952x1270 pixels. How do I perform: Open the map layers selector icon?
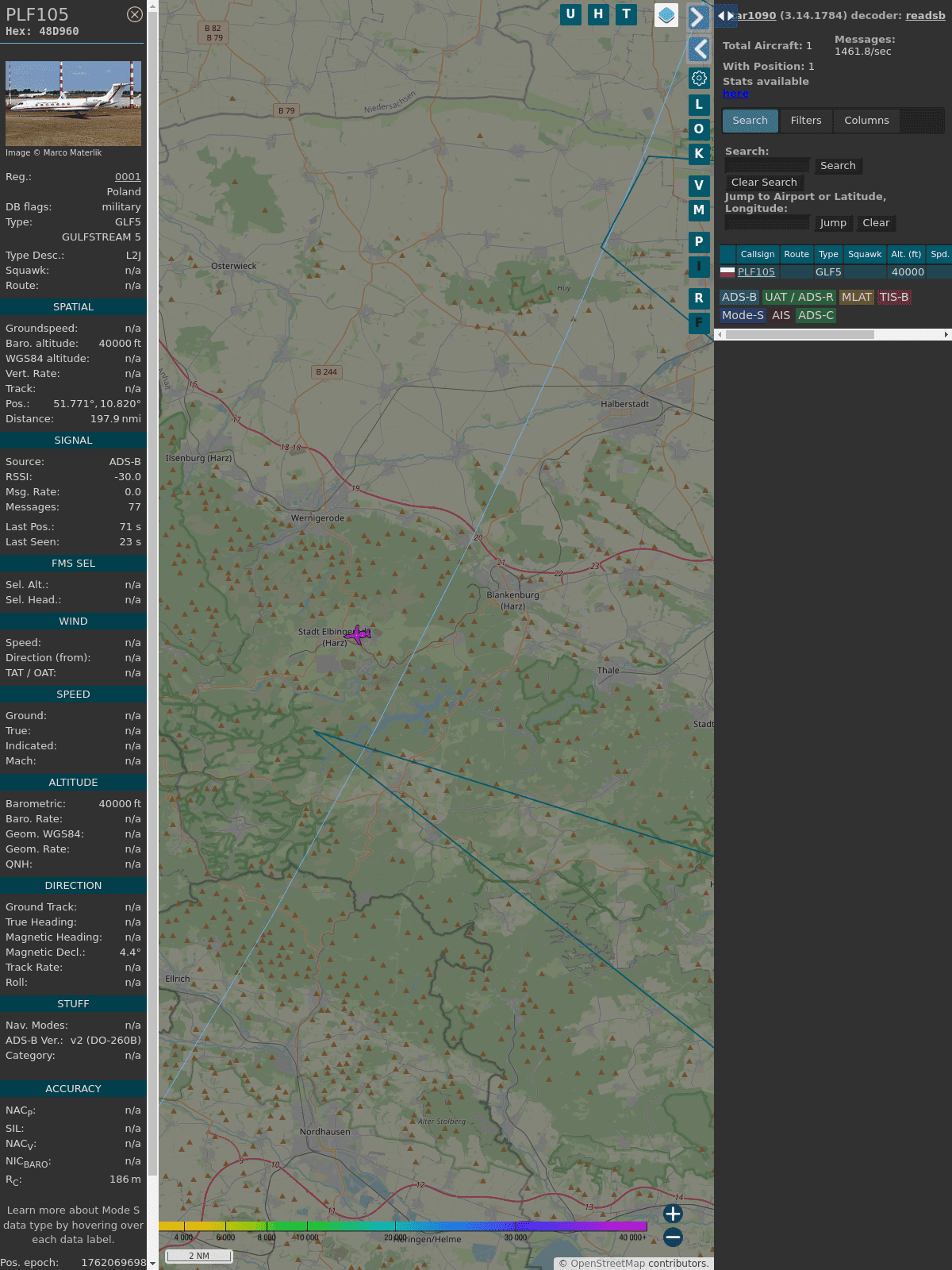tap(666, 15)
